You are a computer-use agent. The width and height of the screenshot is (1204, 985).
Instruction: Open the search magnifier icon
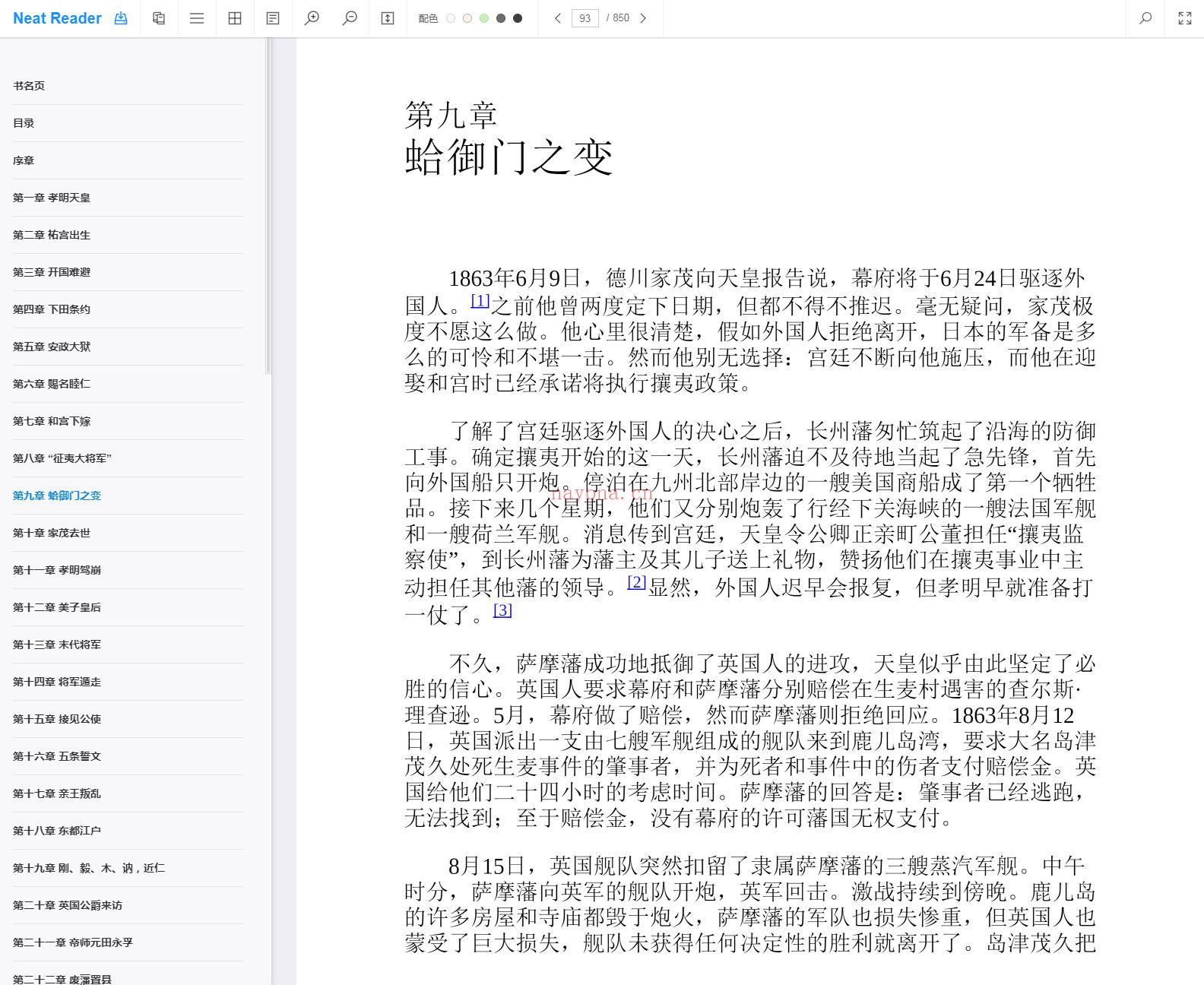1145,18
